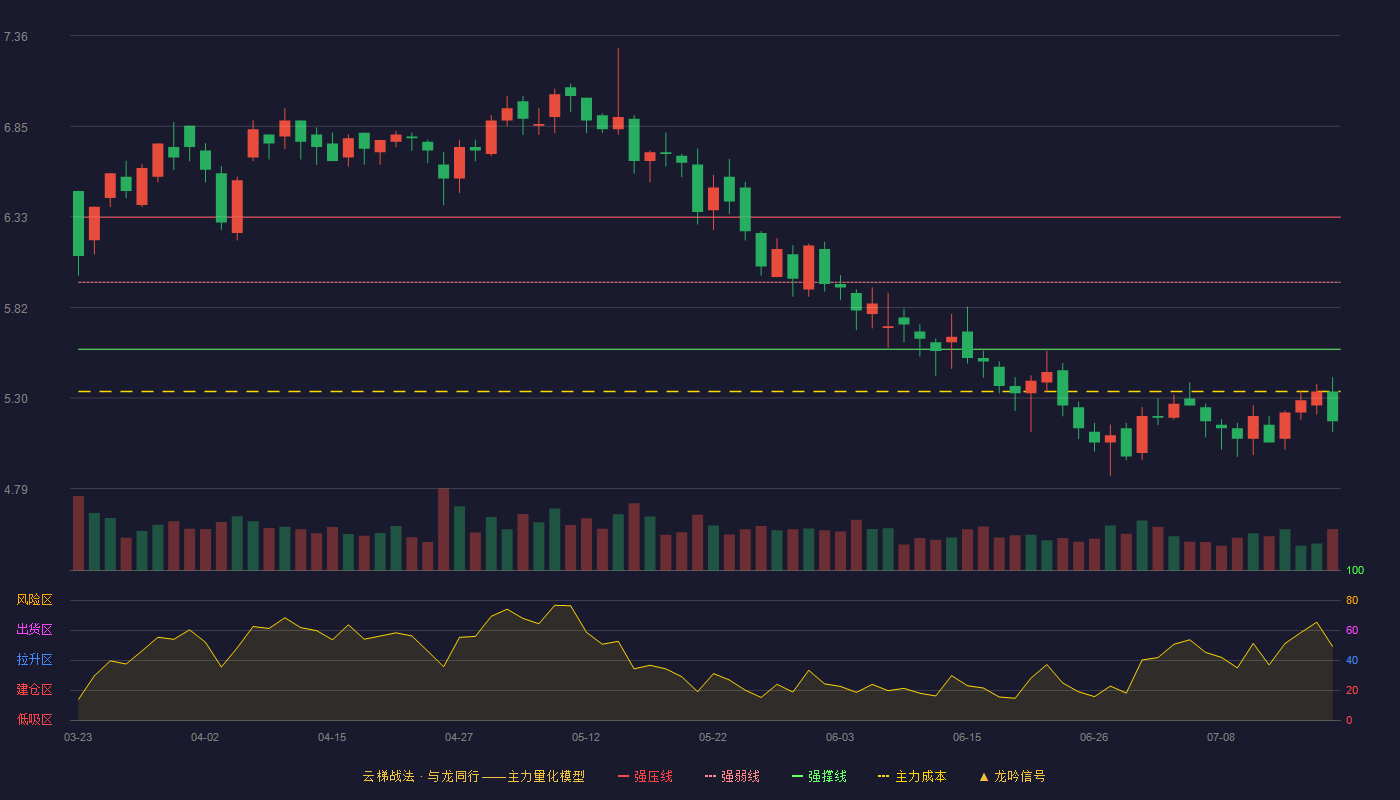Click the 龙吟信号 triangle legend icon

coord(984,776)
